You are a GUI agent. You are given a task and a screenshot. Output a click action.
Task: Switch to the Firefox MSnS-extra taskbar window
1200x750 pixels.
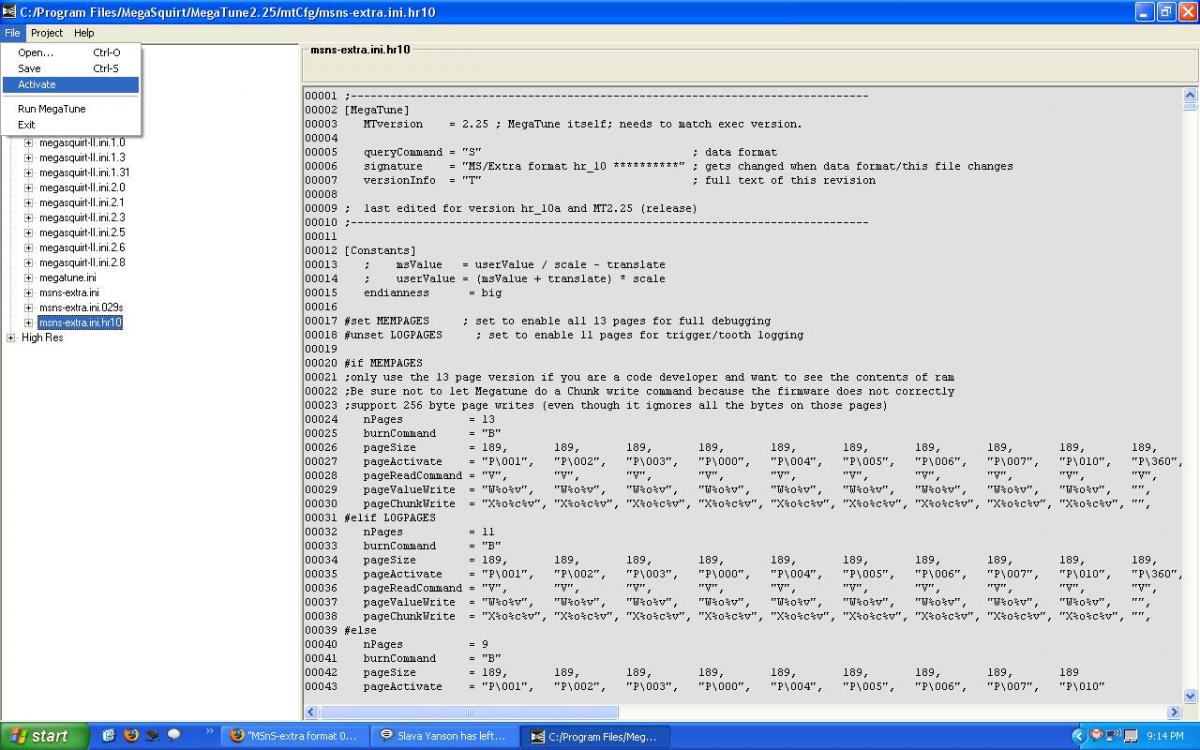click(x=294, y=736)
